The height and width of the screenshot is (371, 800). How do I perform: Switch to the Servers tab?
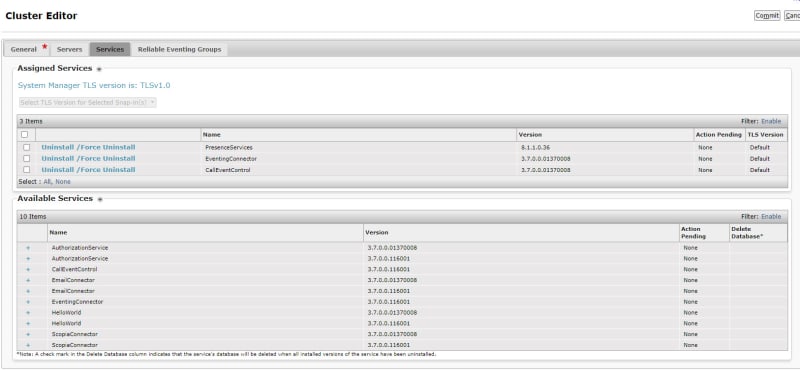pos(69,50)
